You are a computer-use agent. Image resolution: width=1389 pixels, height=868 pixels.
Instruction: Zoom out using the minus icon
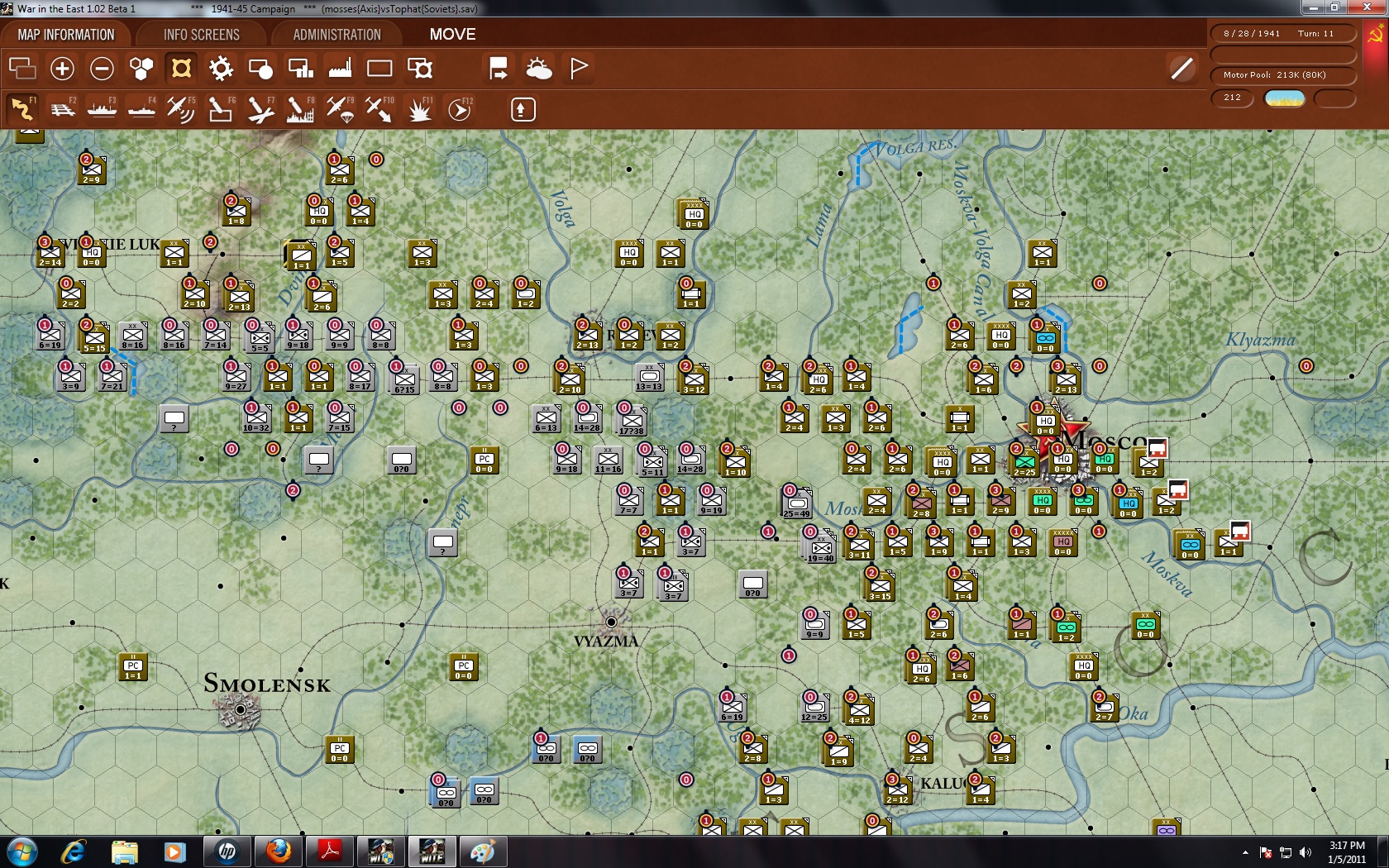coord(101,69)
